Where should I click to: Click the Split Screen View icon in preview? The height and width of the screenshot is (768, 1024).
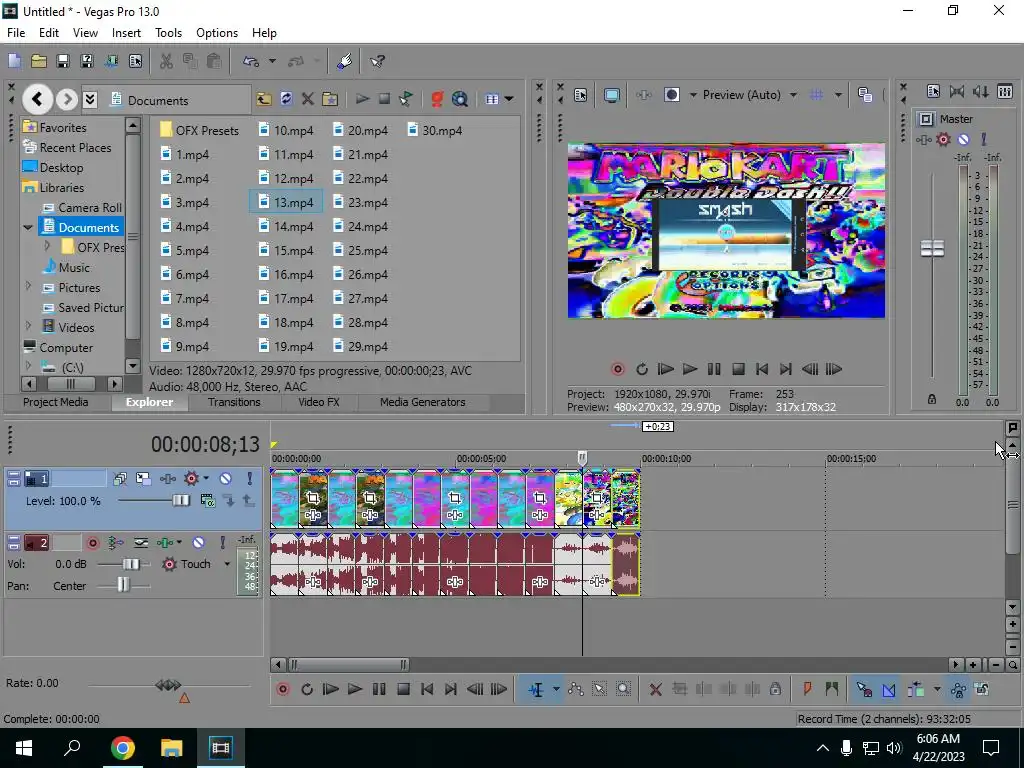tap(671, 95)
